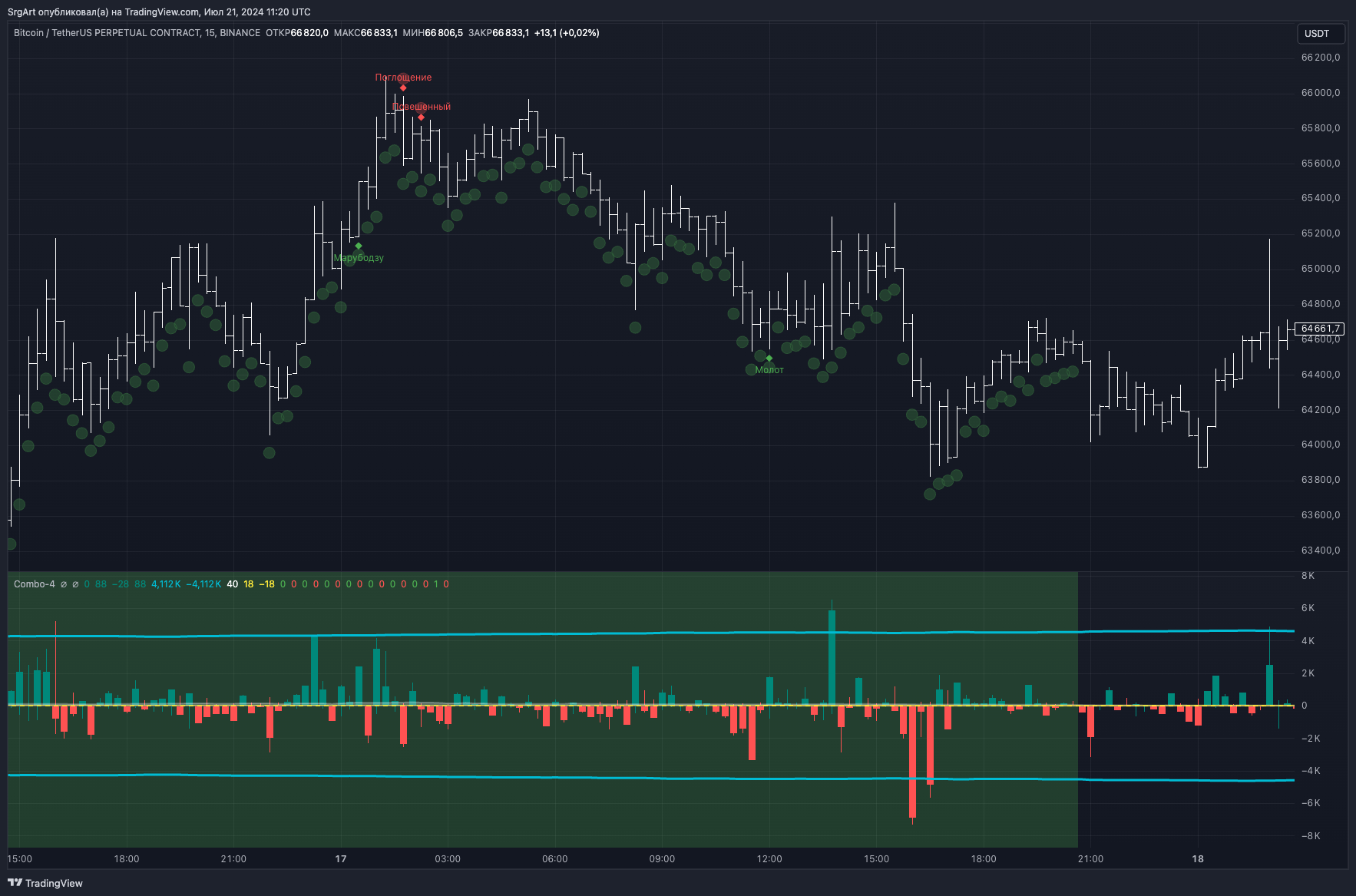The image size is (1356, 896).
Task: Click the 66 200,0 price axis label
Action: (x=1321, y=58)
